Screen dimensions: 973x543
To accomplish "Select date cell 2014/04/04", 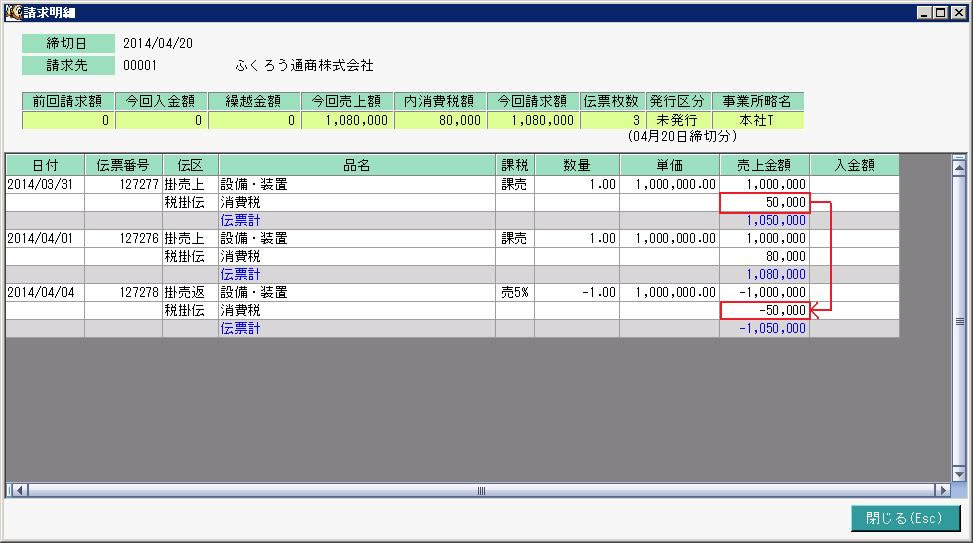I will (x=45, y=292).
